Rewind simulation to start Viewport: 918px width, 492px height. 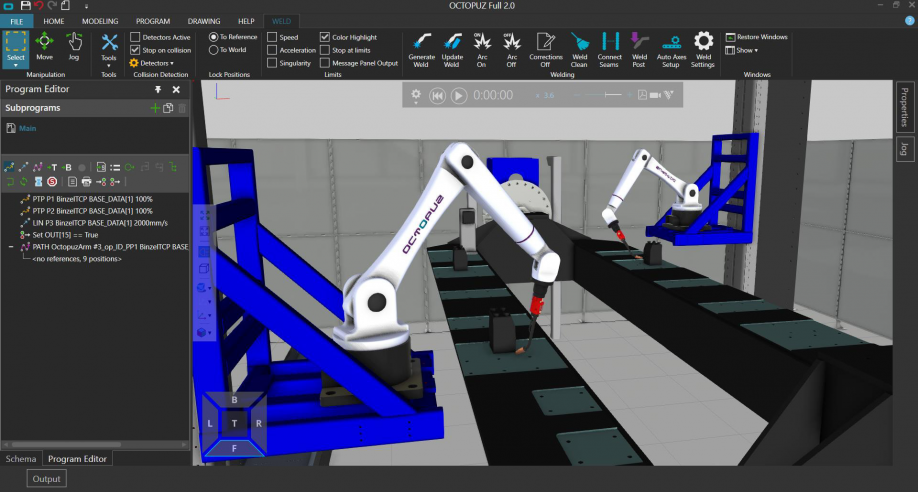(x=437, y=95)
